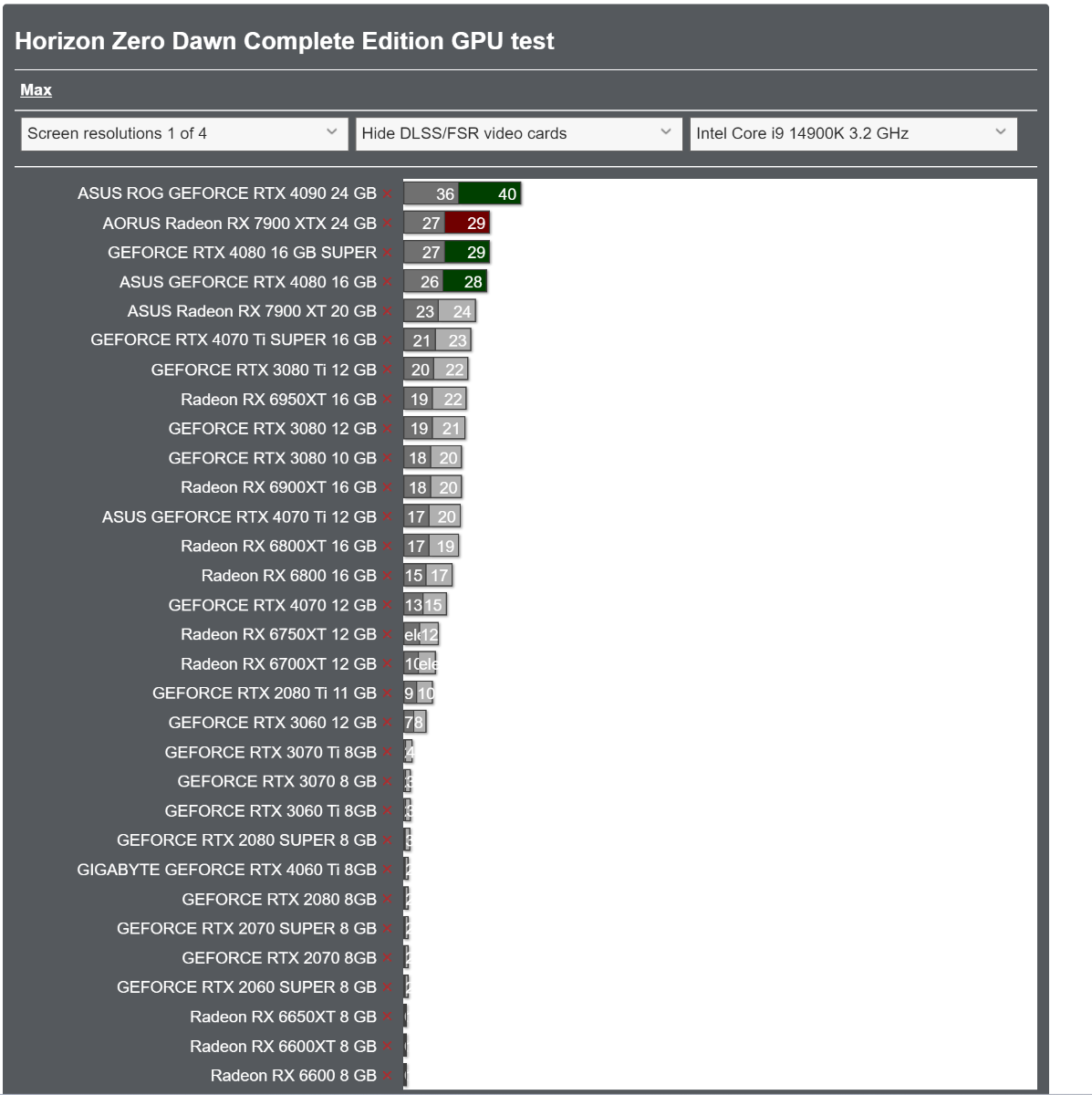The image size is (1092, 1095).
Task: Click the green 29 fps bar for RTX 4080 SUPER
Action: (467, 252)
